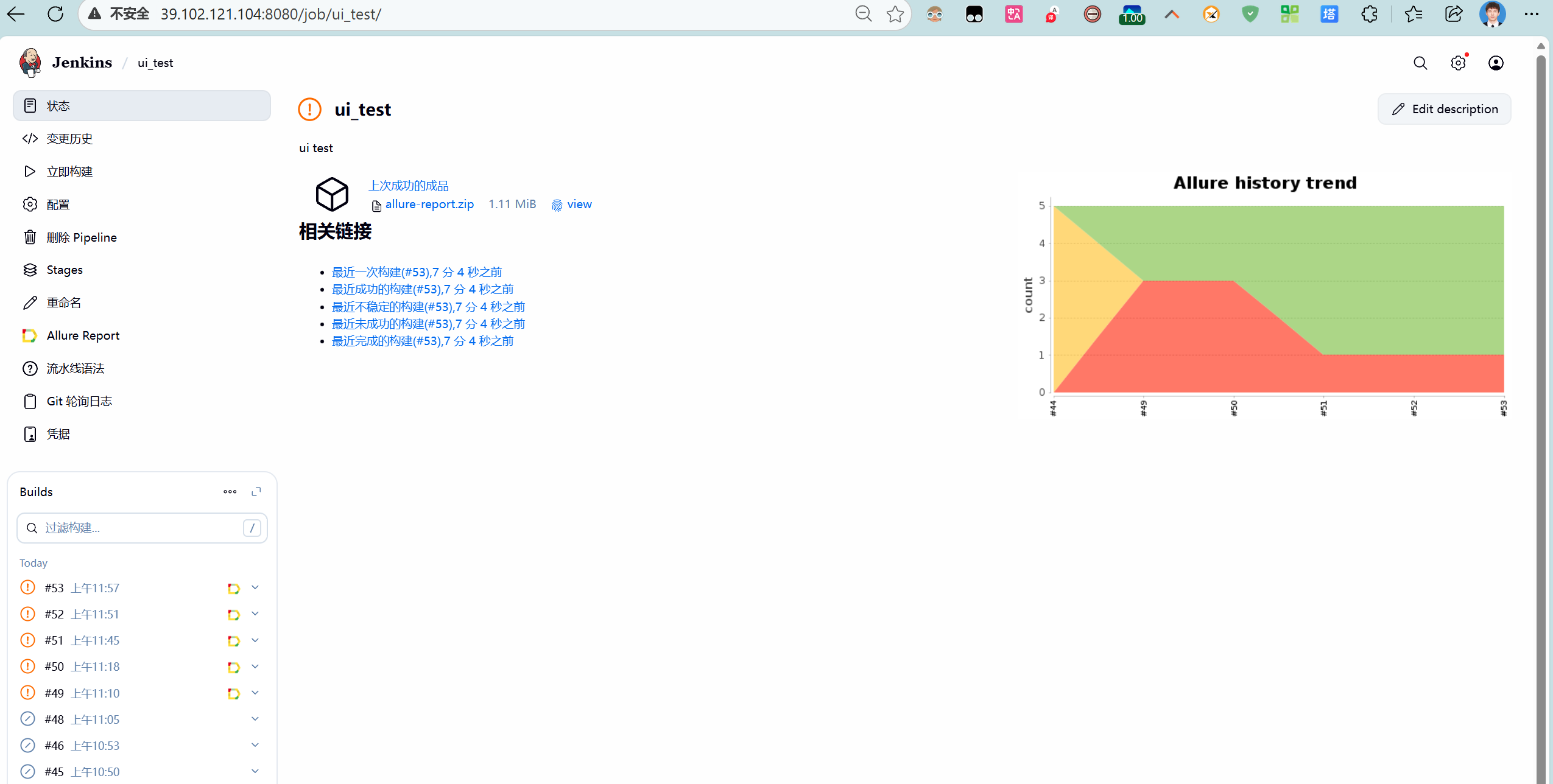Click the artifact fingerprint view icon
The image size is (1553, 784).
click(x=557, y=205)
